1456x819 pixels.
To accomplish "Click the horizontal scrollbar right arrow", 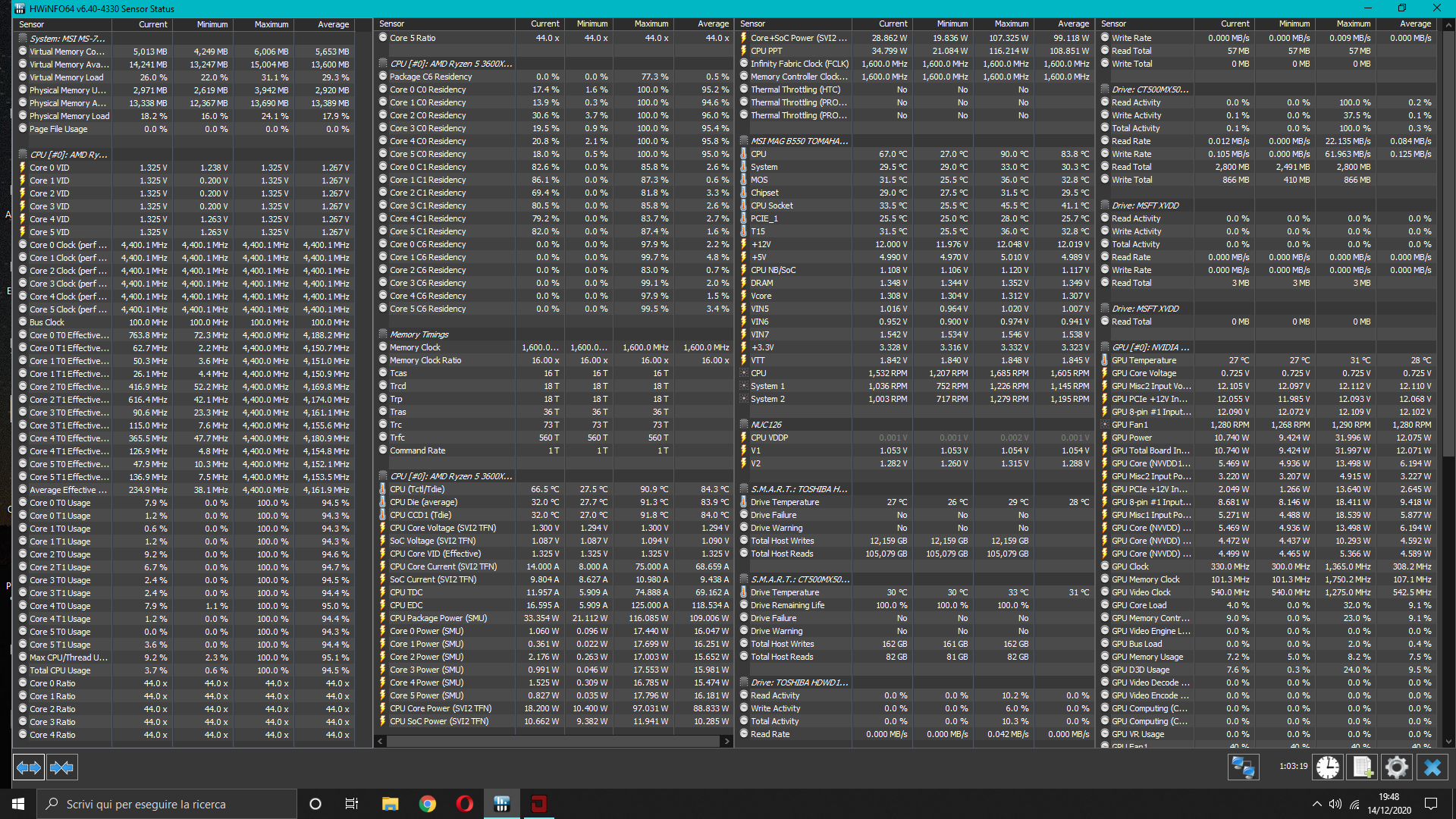I will 726,741.
